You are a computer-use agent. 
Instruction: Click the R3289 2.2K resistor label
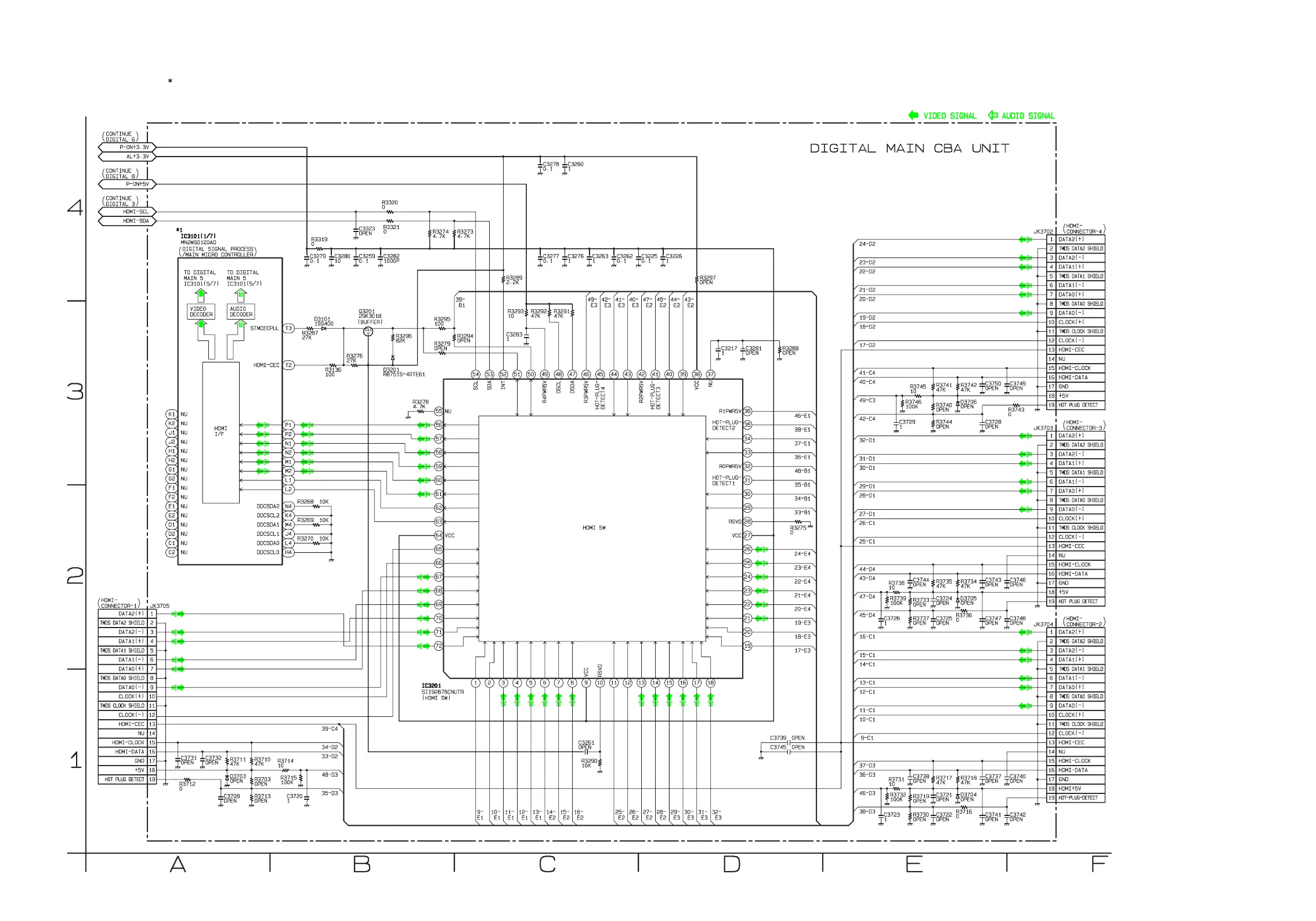[514, 280]
